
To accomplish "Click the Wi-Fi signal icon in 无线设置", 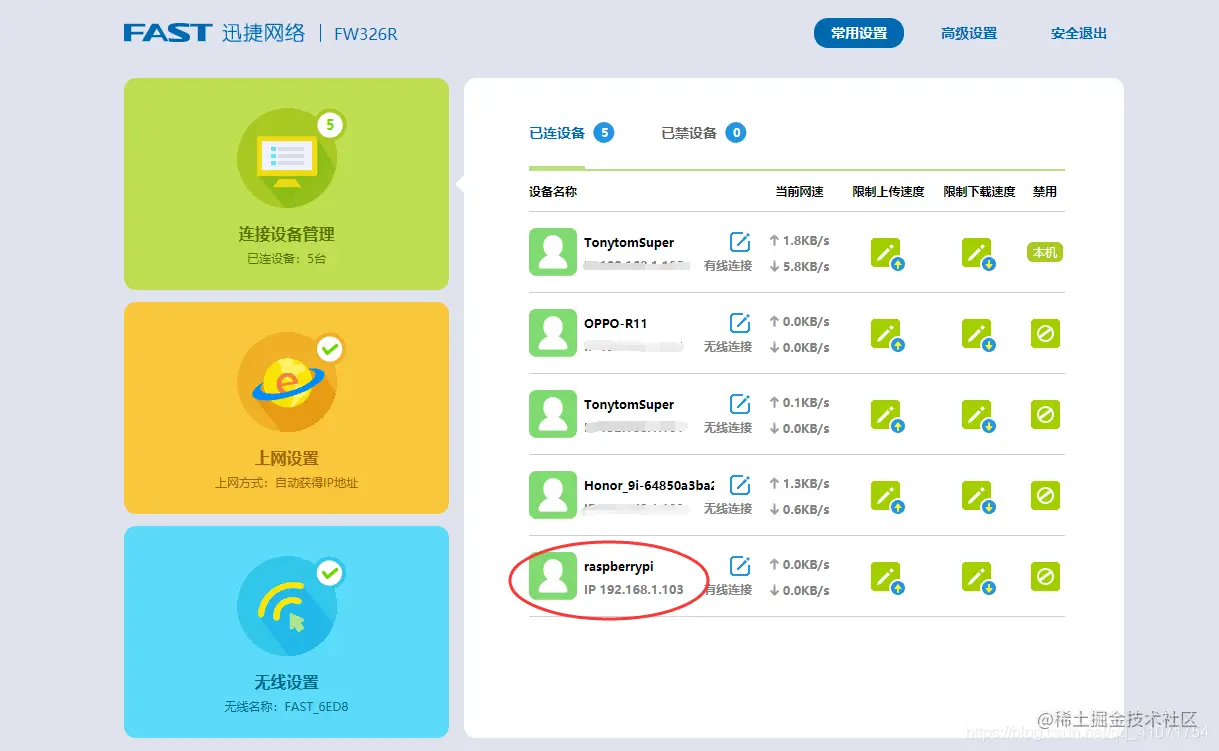I will coord(286,606).
